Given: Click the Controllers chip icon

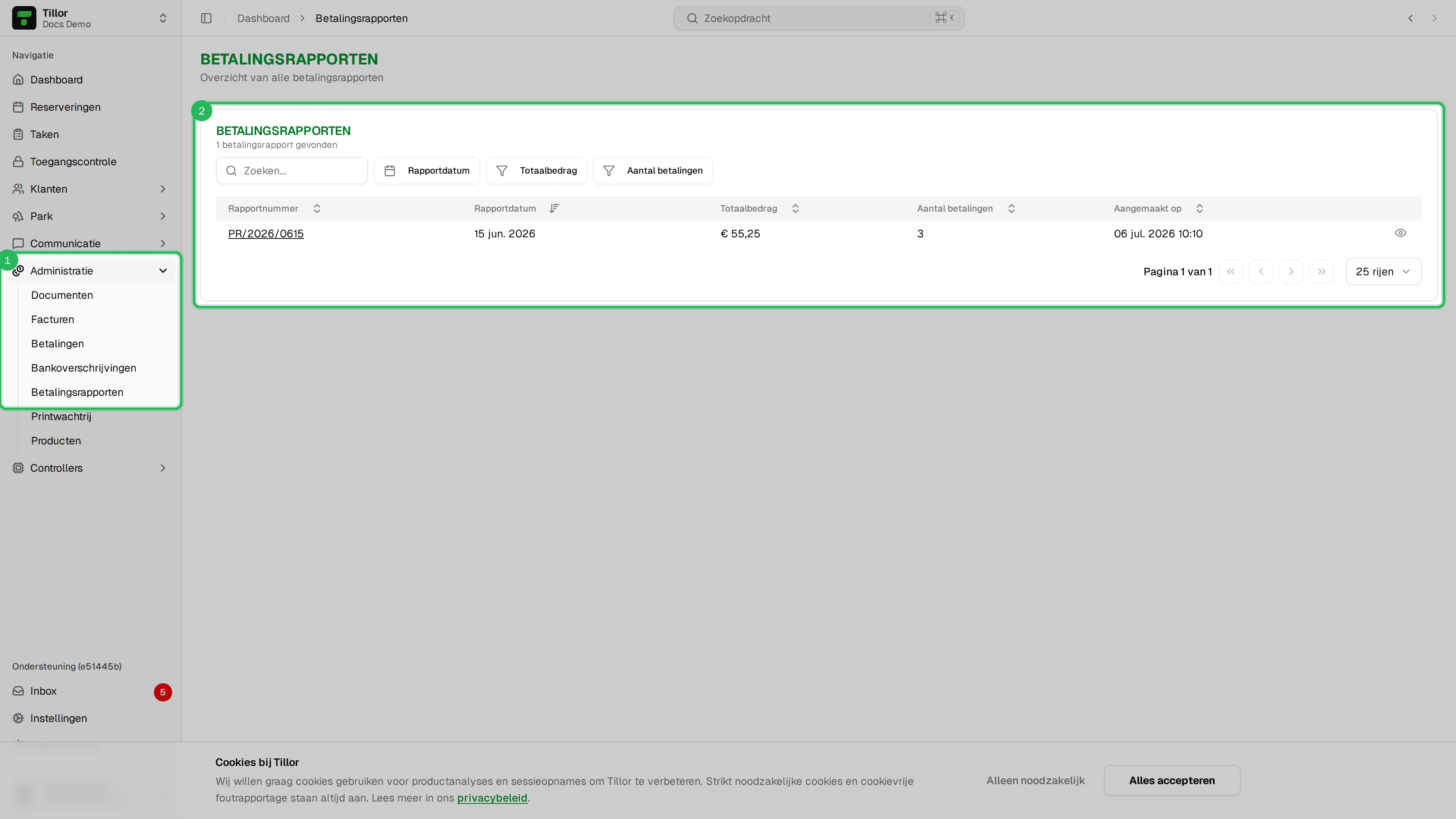Looking at the screenshot, I should [x=18, y=468].
